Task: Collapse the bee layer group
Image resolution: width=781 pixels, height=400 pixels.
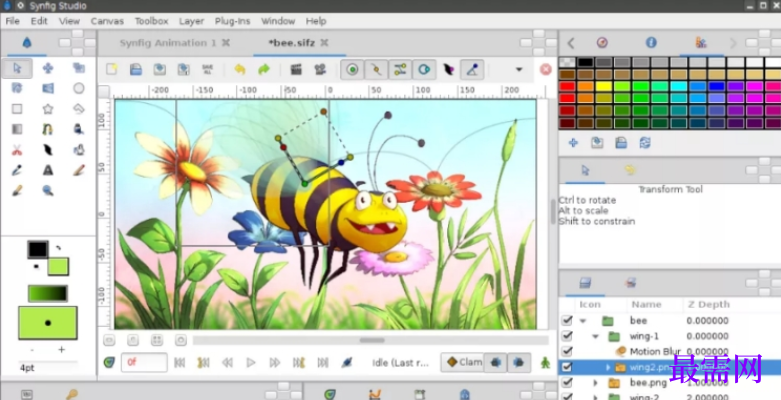Action: (583, 321)
